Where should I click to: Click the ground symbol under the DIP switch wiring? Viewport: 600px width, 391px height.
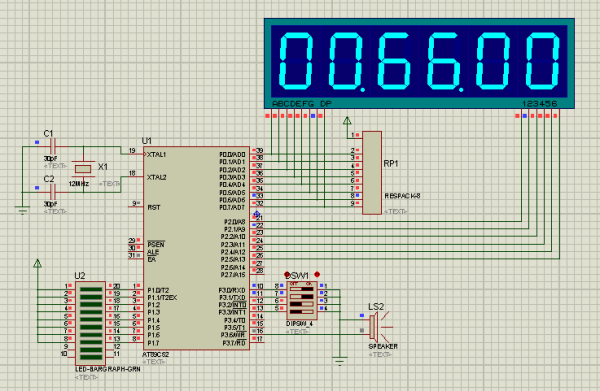pos(339,361)
